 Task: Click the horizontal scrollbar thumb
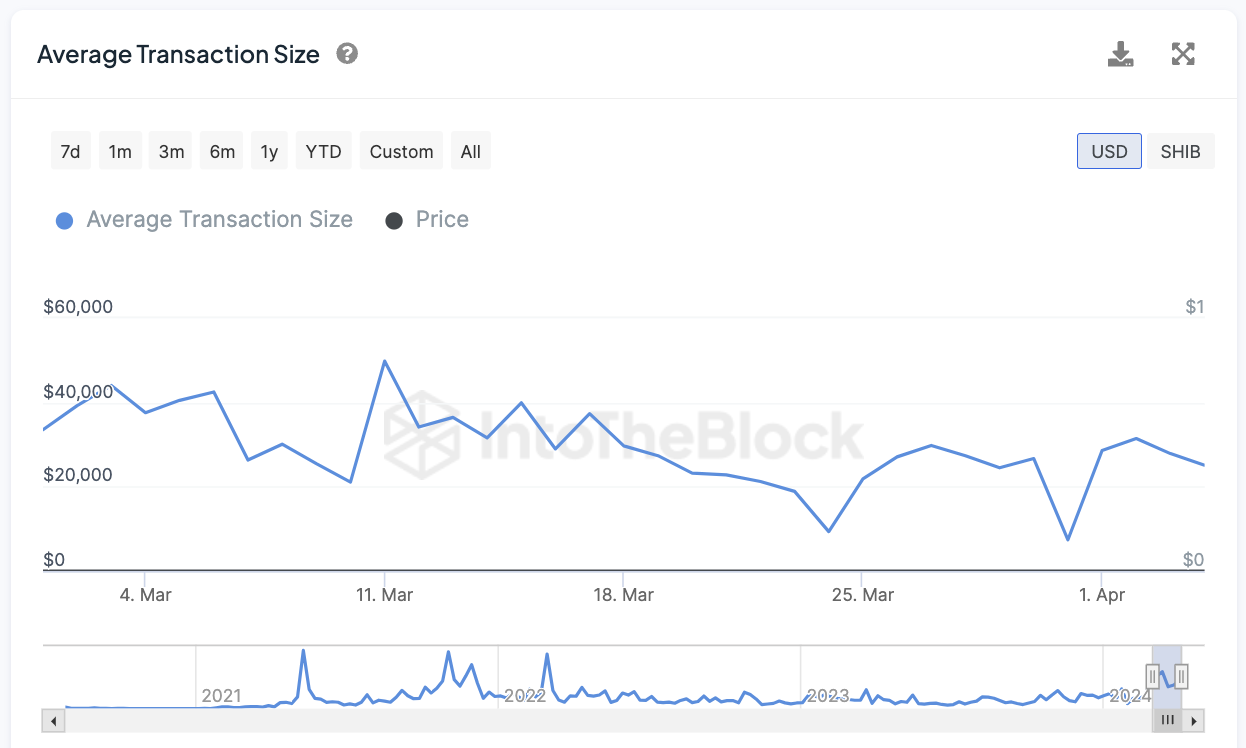[x=1167, y=720]
